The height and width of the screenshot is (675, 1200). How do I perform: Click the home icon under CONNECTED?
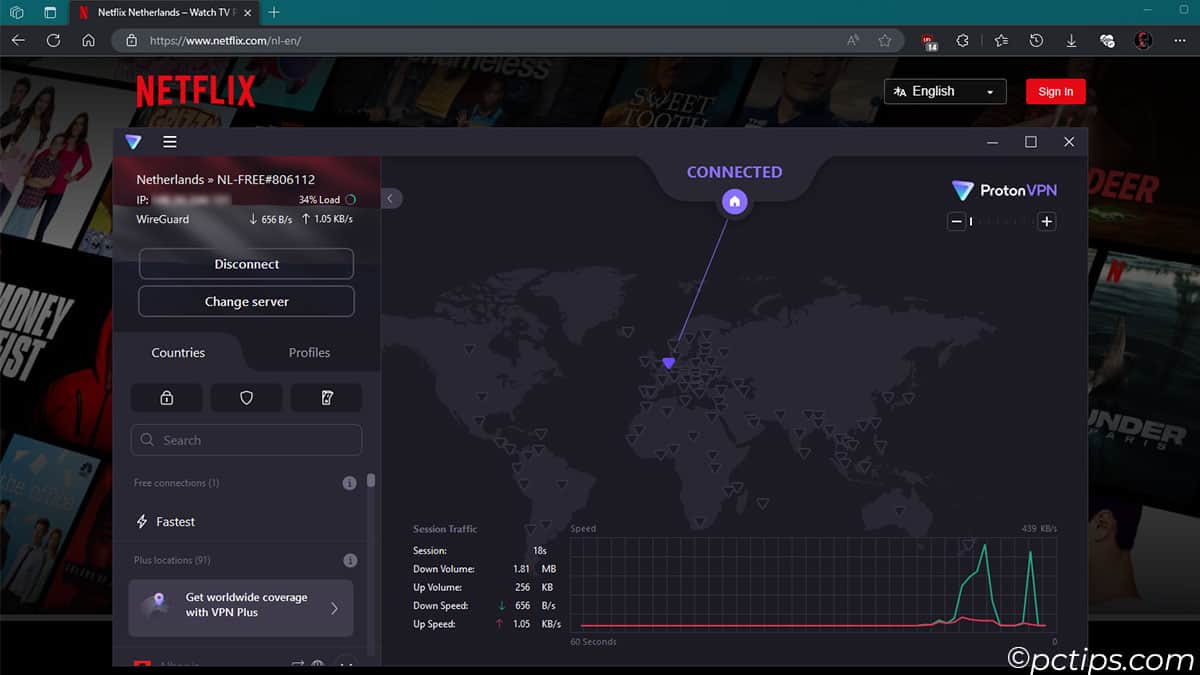coord(734,202)
